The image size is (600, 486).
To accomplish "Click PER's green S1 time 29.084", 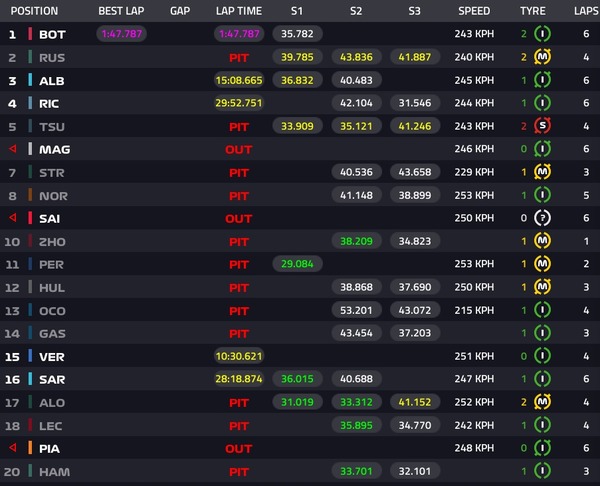I will pos(297,264).
